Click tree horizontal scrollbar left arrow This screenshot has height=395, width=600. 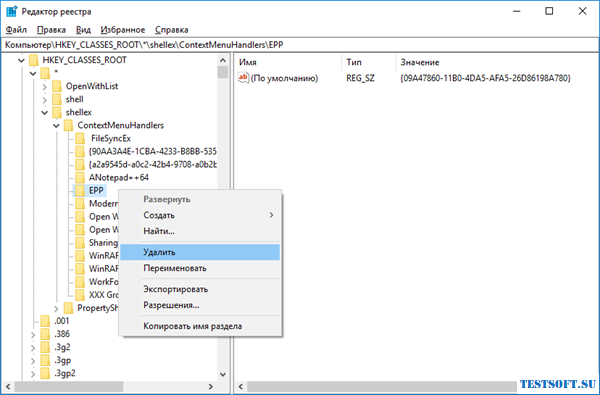click(8, 387)
